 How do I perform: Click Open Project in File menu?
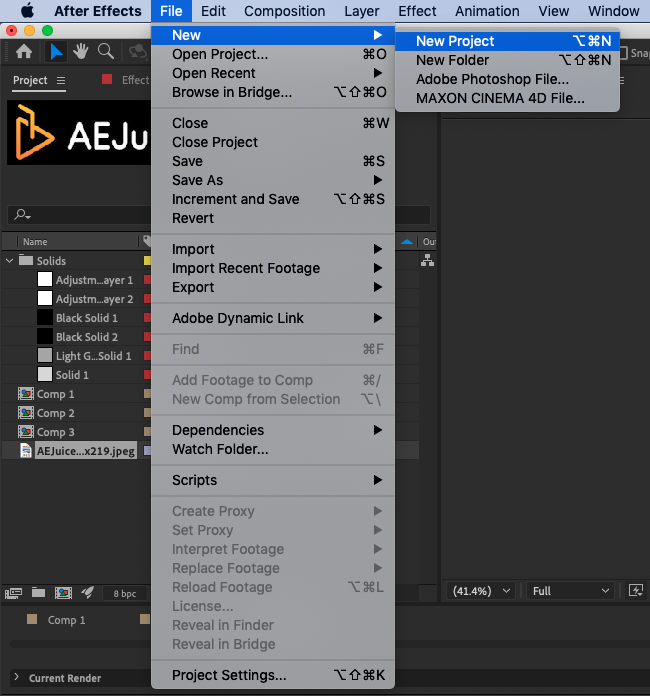click(273, 54)
